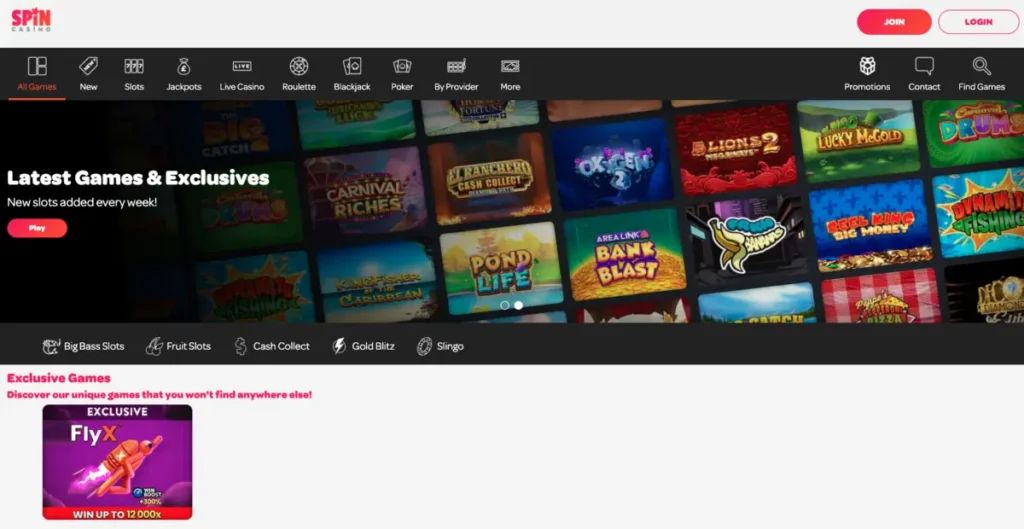Open the 5 Lions 2 game tile
1024x529 pixels.
(736, 150)
